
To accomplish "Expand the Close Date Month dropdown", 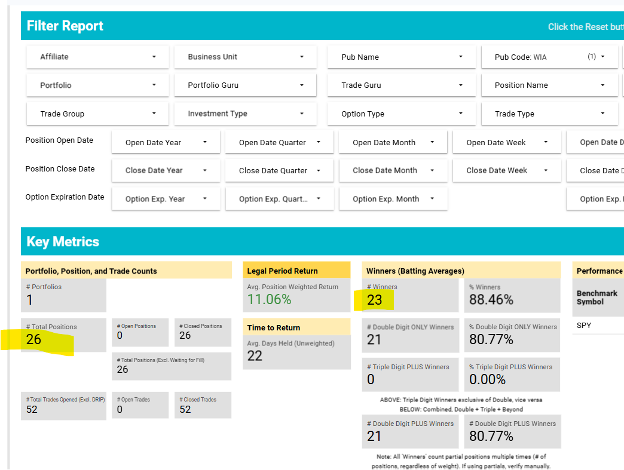I will coord(393,171).
